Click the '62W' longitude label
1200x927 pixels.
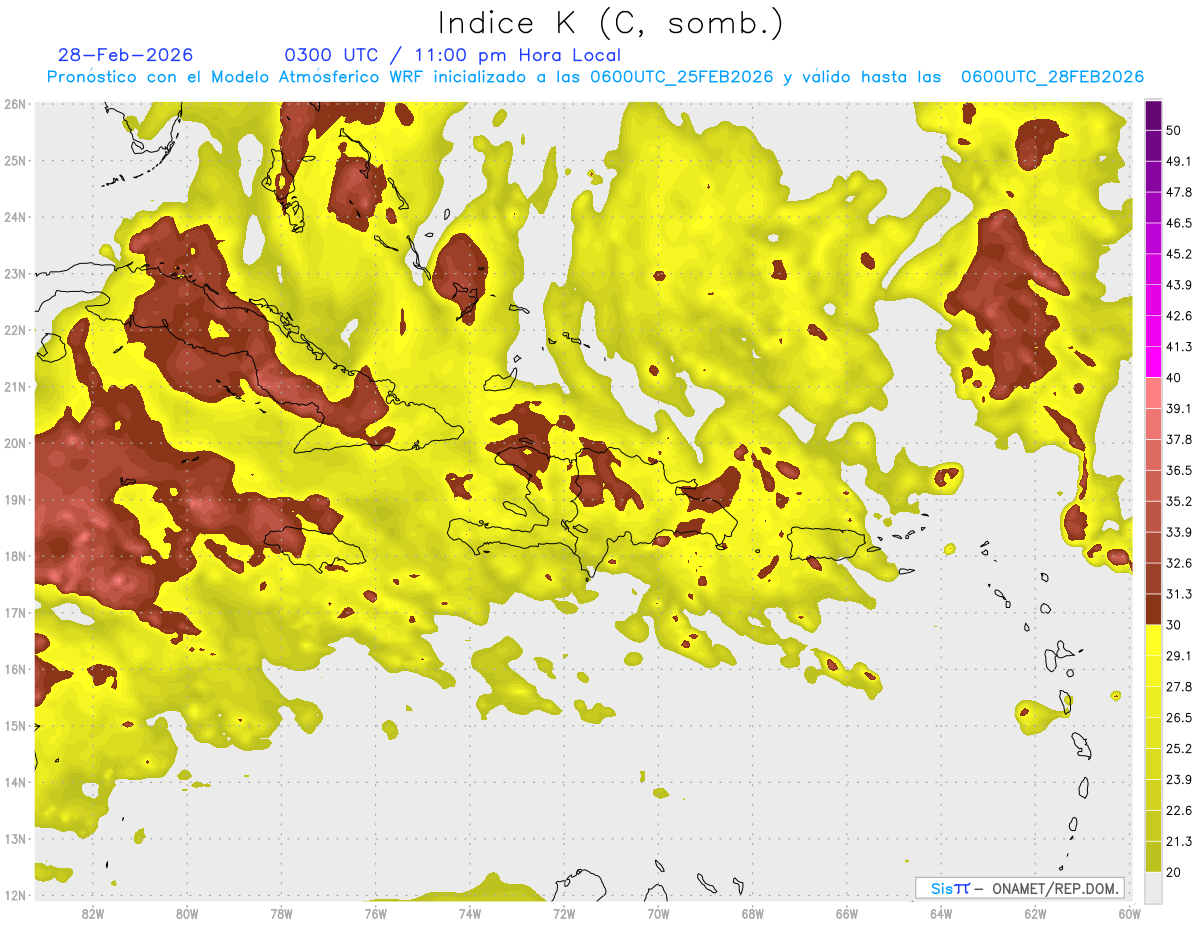click(x=1035, y=913)
